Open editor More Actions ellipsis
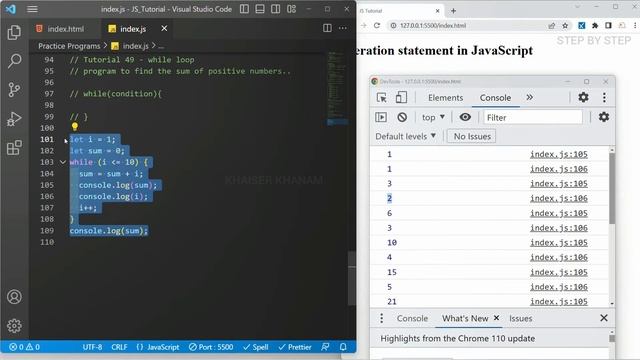Screen dimensions: 640x360 343,28
